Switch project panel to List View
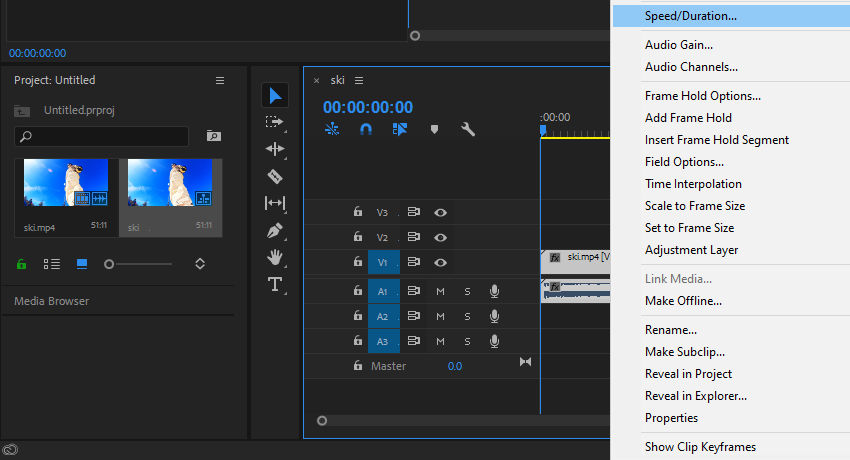The width and height of the screenshot is (850, 460). 51,264
